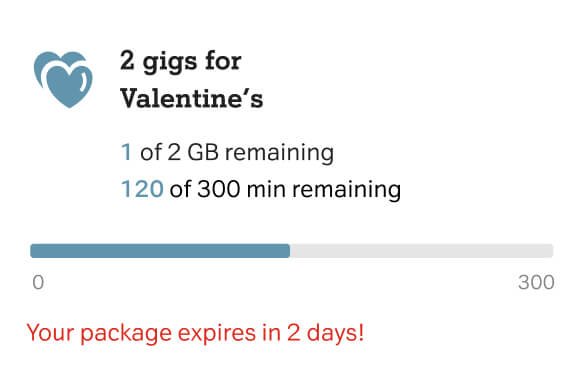
Task: Tap the red "Your package expires" warning
Action: [195, 333]
